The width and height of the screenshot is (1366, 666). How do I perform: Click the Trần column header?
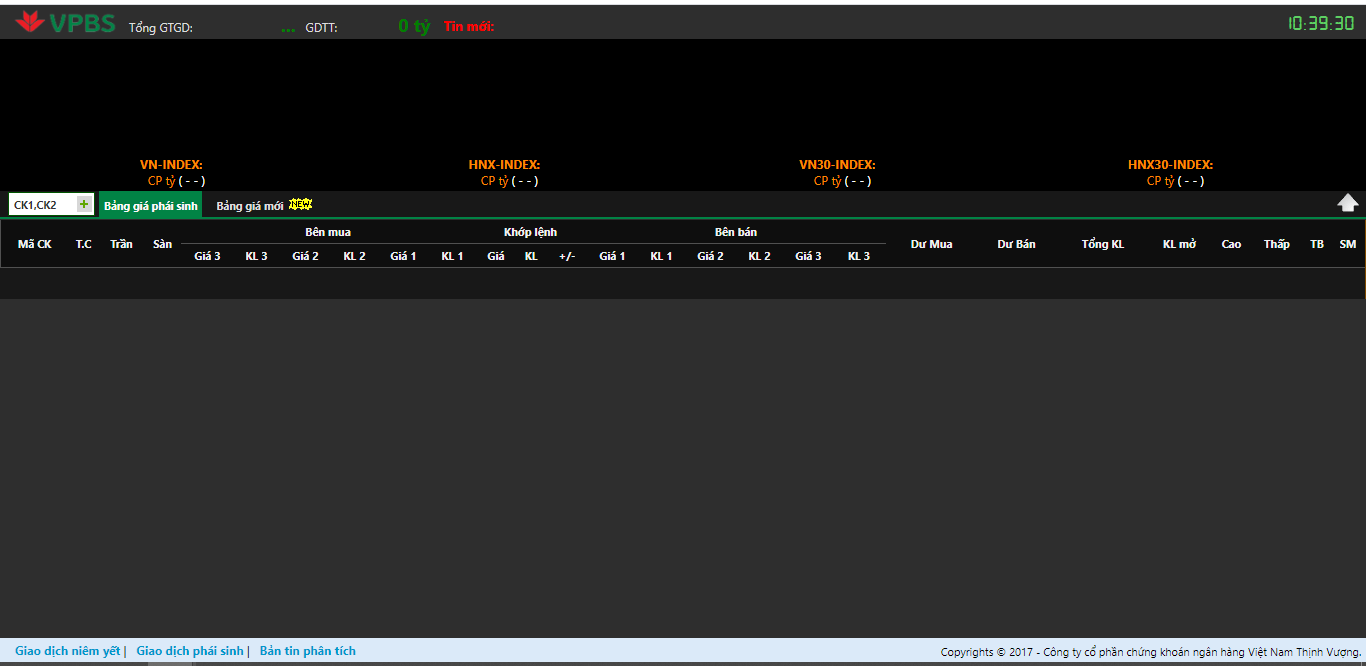click(x=121, y=244)
